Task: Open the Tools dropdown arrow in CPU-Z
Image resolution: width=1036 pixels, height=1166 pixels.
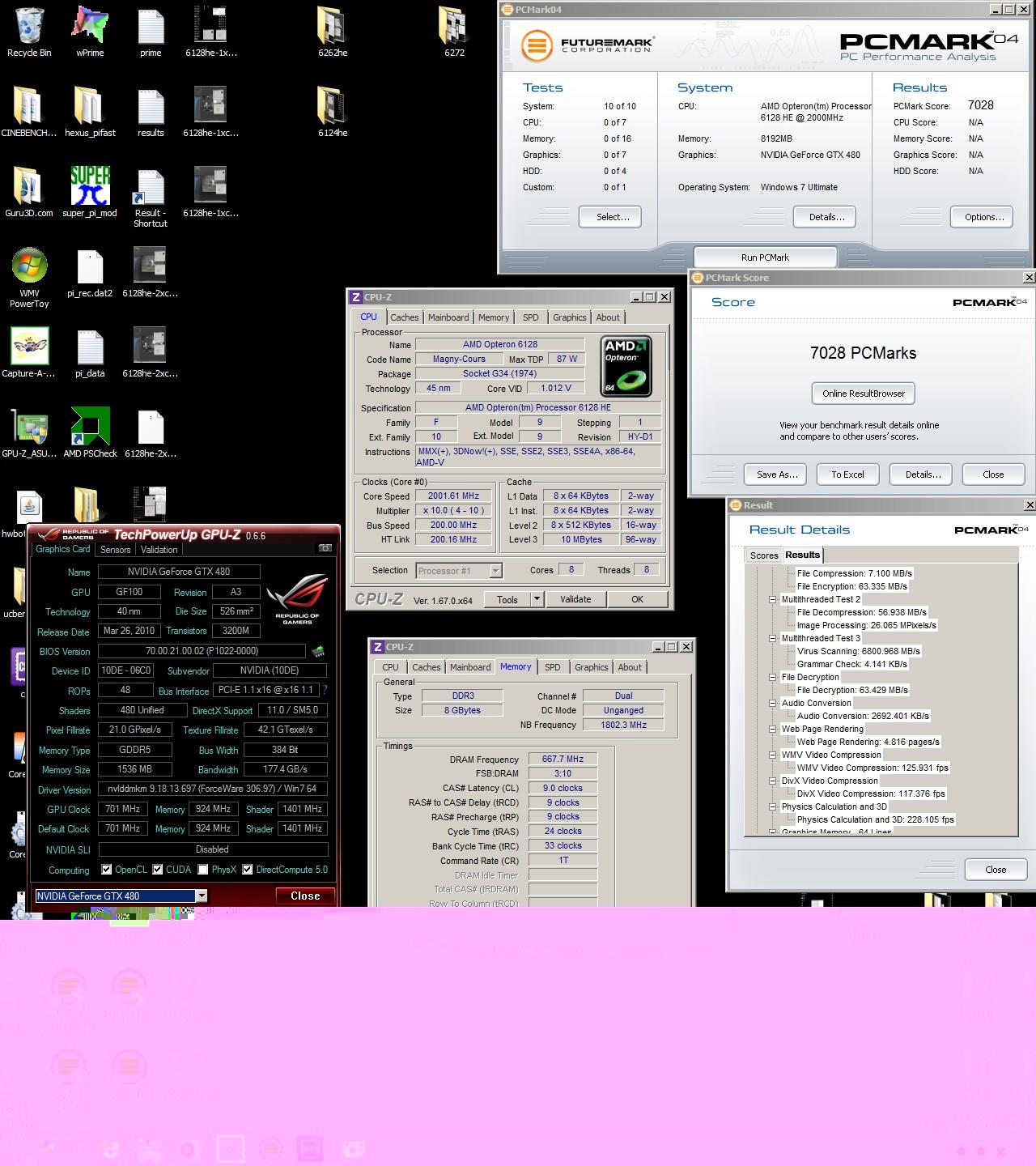Action: [x=536, y=599]
